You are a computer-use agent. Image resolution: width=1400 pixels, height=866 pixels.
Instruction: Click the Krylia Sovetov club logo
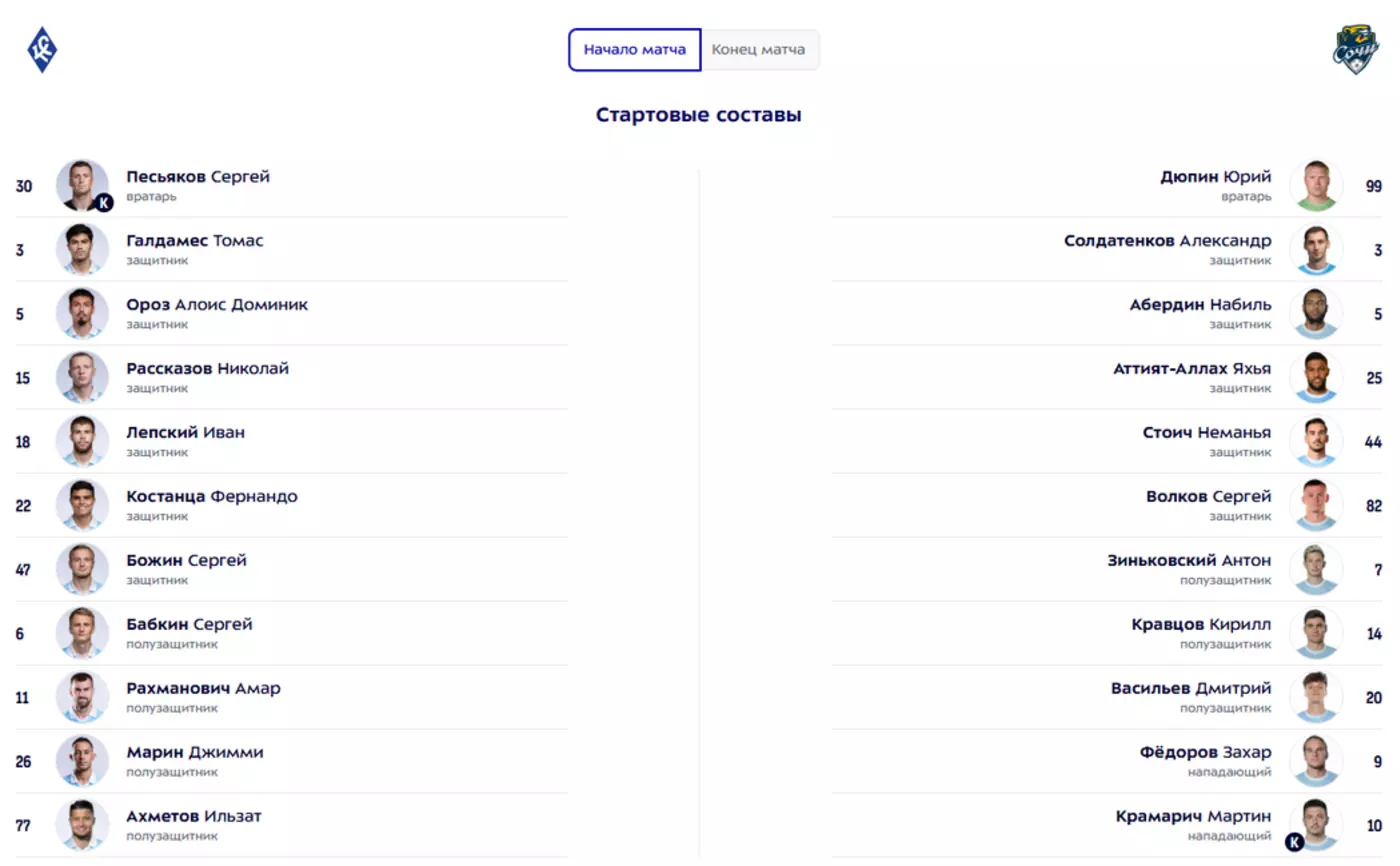pos(42,50)
